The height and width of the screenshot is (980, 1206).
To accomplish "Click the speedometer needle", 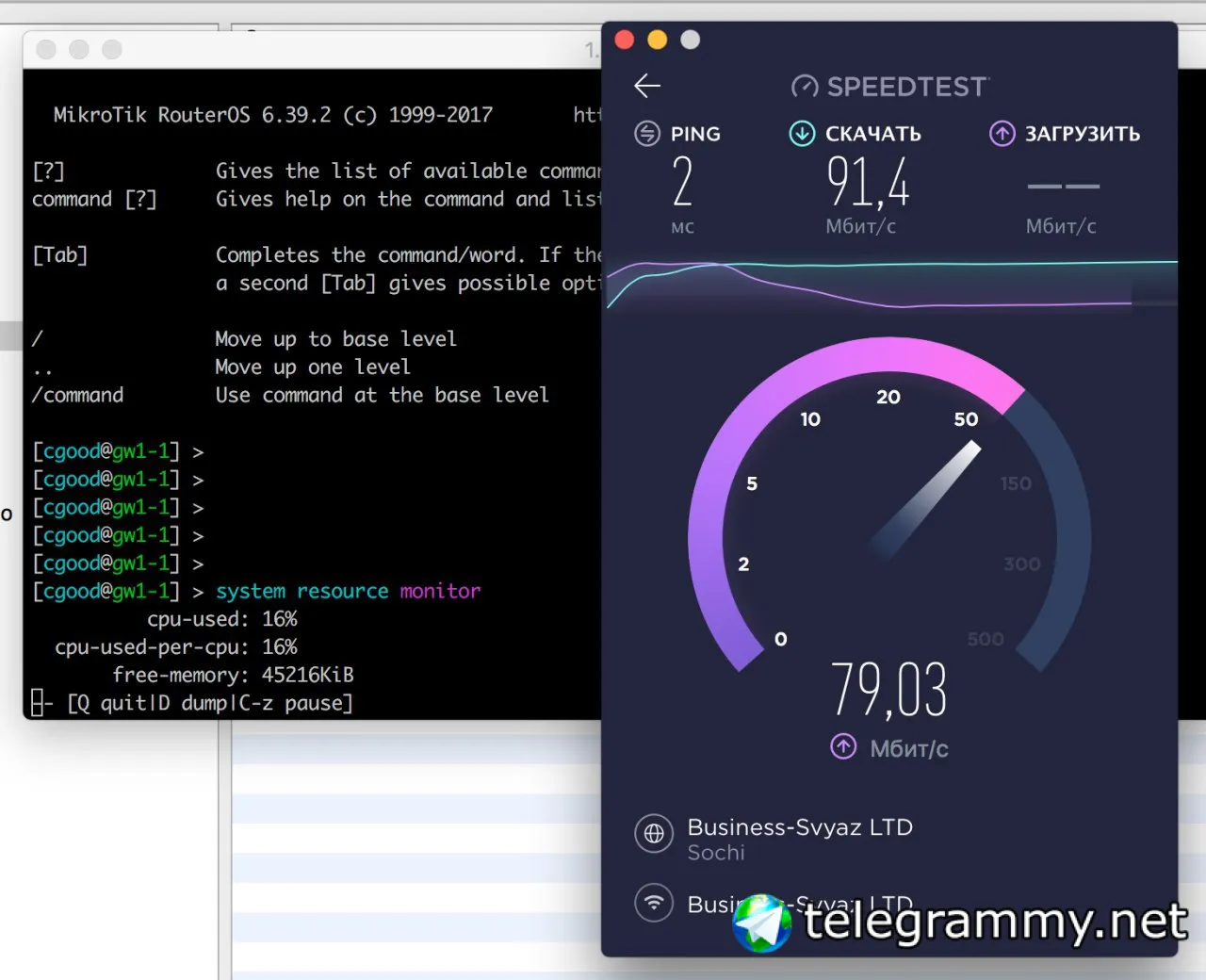I will click(925, 500).
